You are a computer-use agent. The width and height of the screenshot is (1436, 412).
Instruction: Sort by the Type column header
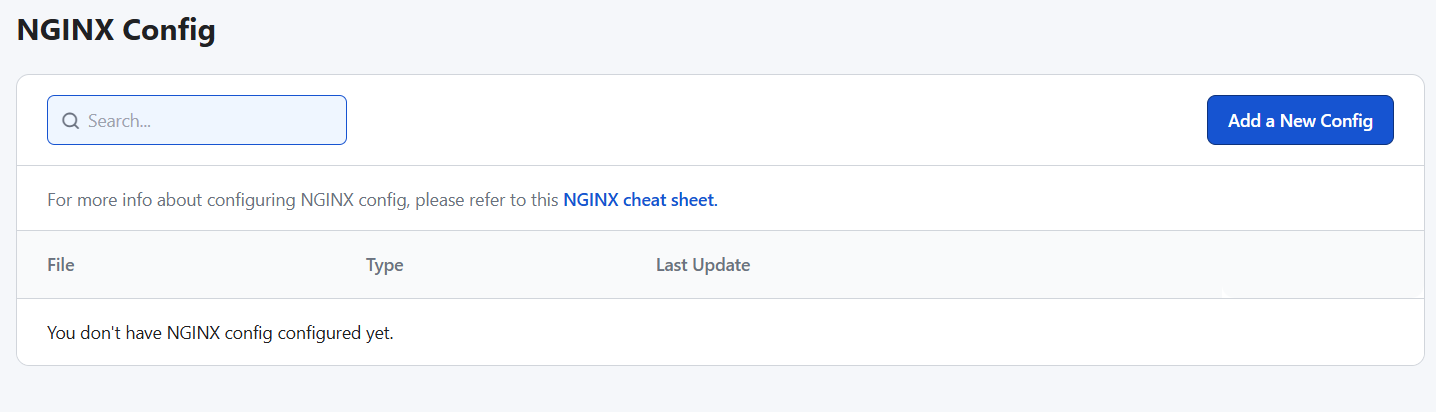coord(384,265)
